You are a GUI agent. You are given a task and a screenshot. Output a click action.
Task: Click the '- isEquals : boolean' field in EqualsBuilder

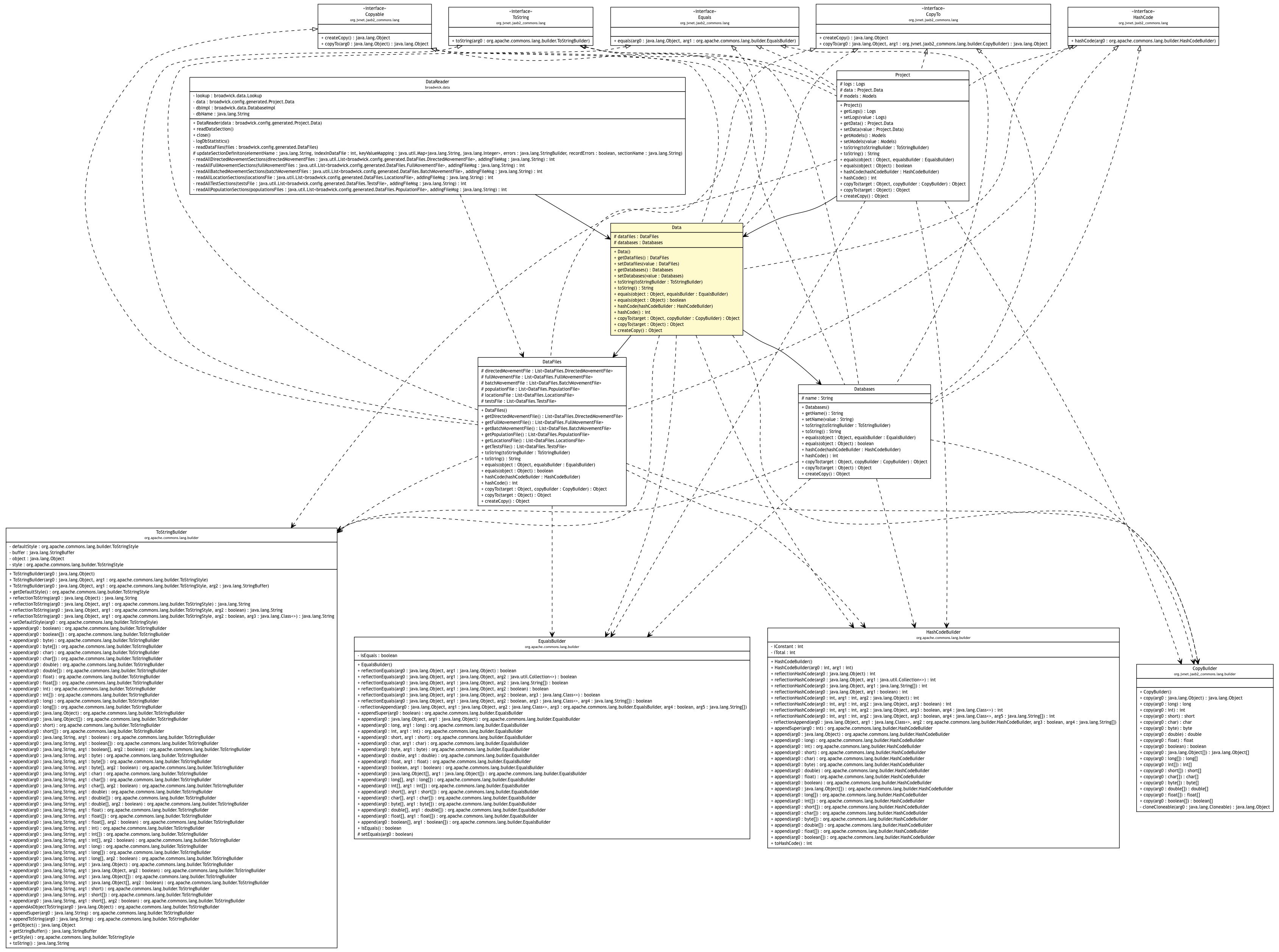click(x=377, y=655)
